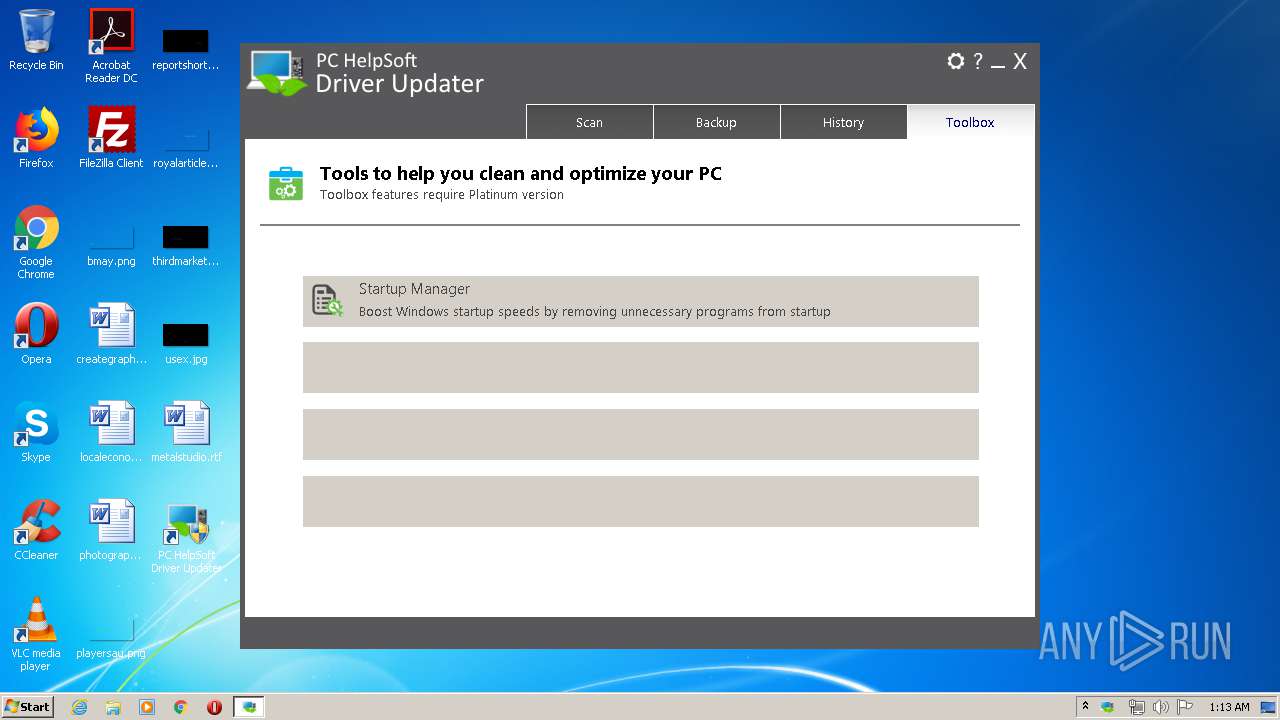
Task: Select the usex.jpg file icon
Action: click(x=186, y=343)
